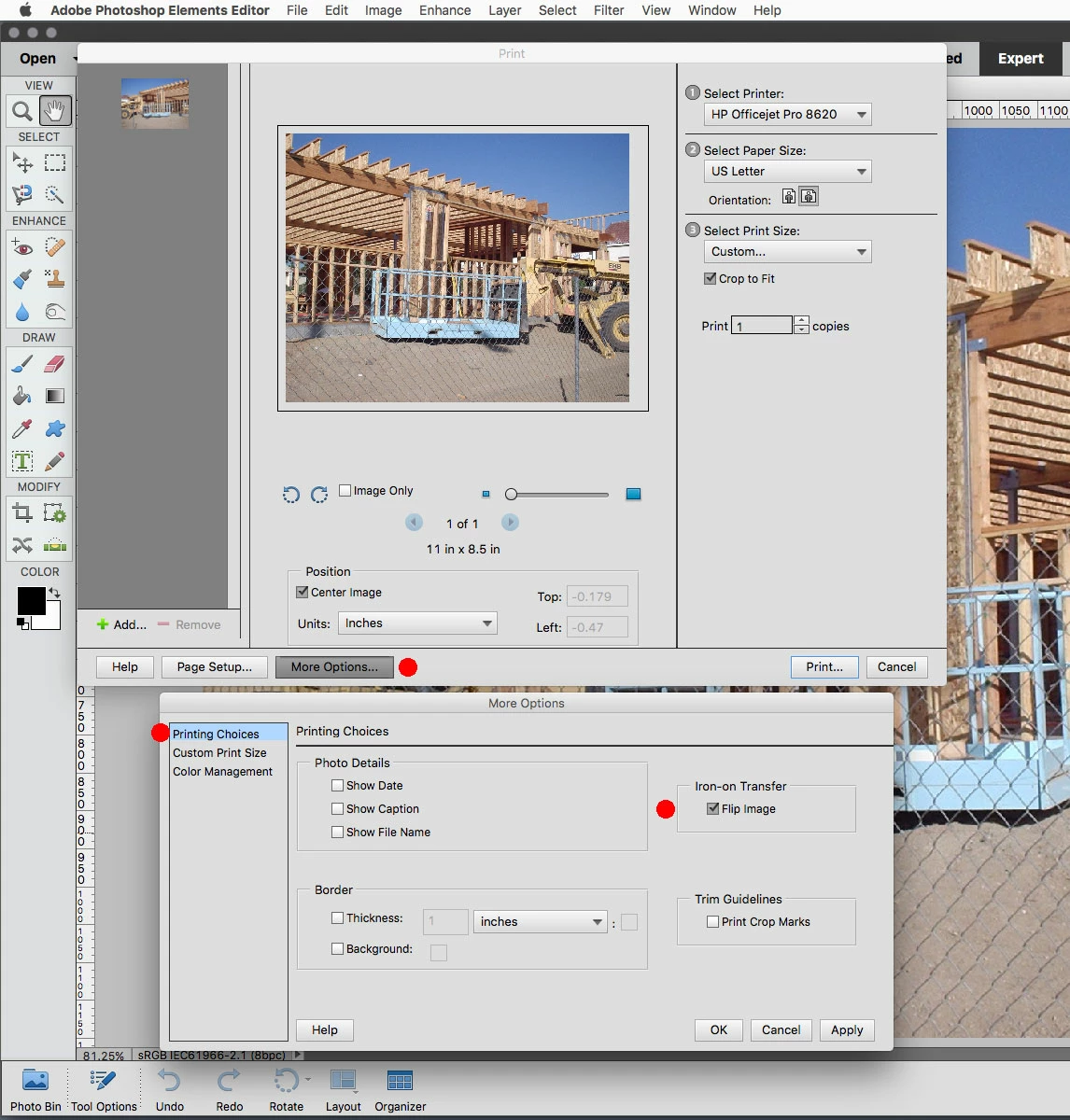The height and width of the screenshot is (1120, 1070).
Task: Enable border Thickness checkbox
Action: [x=338, y=917]
